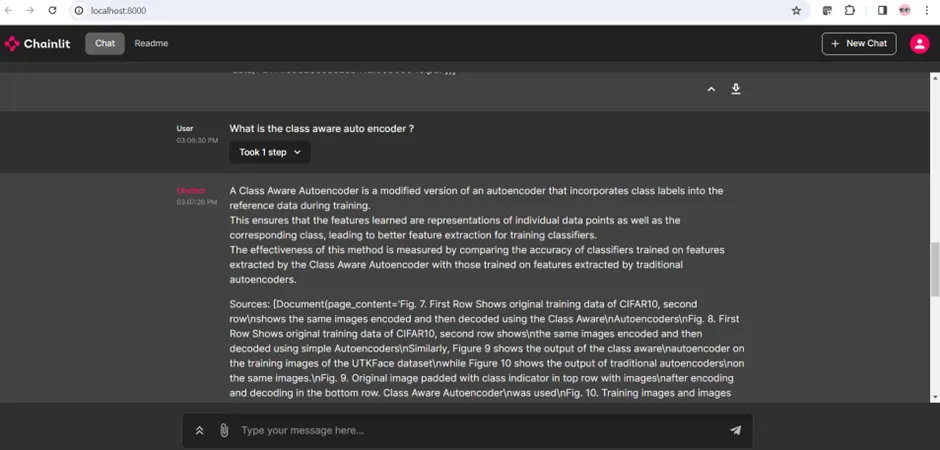Open the user profile avatar menu
The image size is (940, 450).
click(919, 44)
